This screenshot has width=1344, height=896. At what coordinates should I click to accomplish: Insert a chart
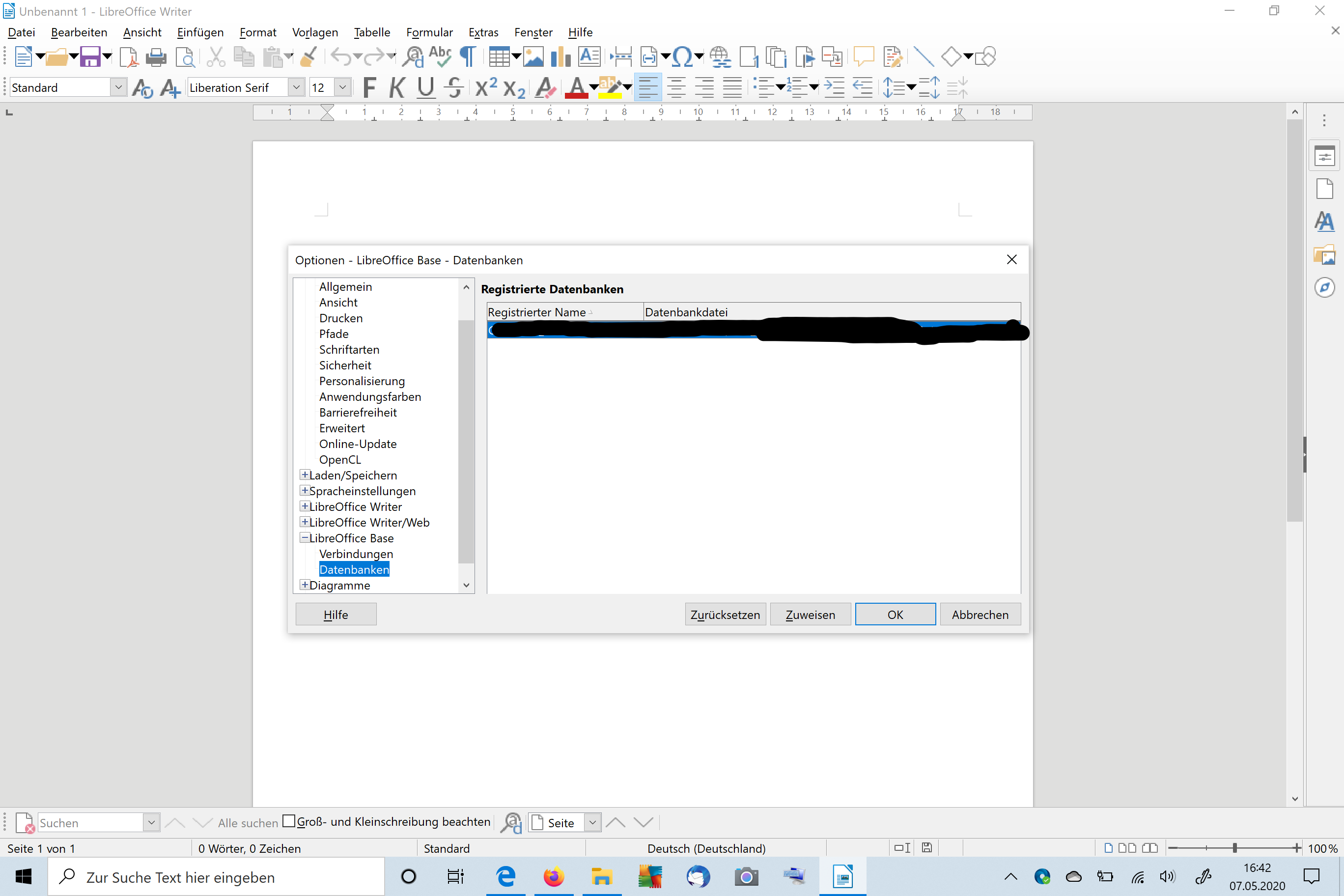click(560, 56)
